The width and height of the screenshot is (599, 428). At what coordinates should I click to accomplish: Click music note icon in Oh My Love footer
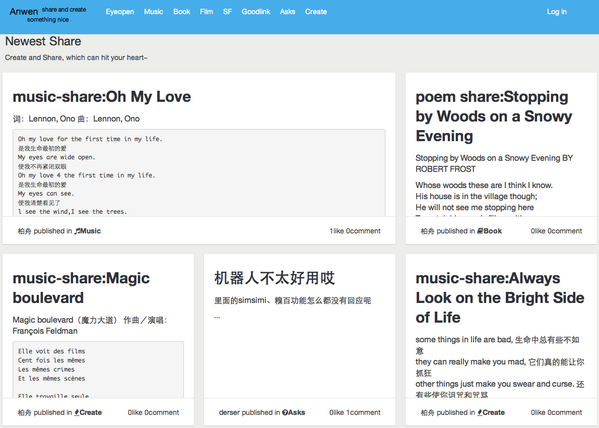coord(78,231)
